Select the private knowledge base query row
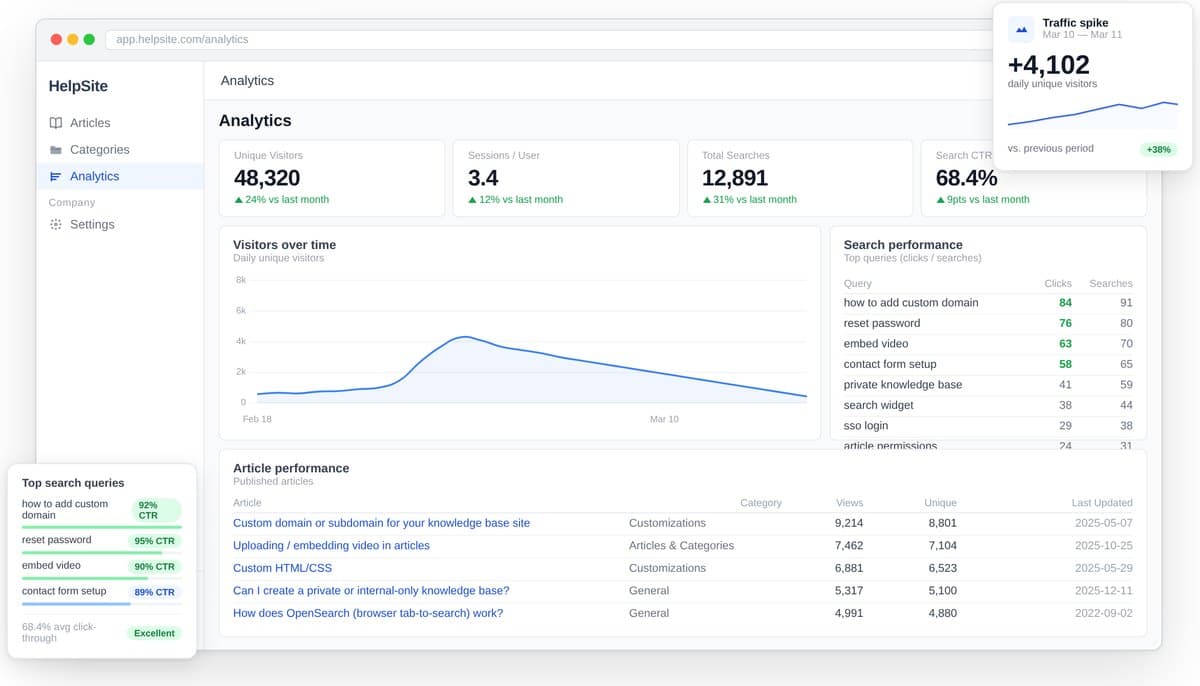The width and height of the screenshot is (1200, 686). [x=988, y=384]
